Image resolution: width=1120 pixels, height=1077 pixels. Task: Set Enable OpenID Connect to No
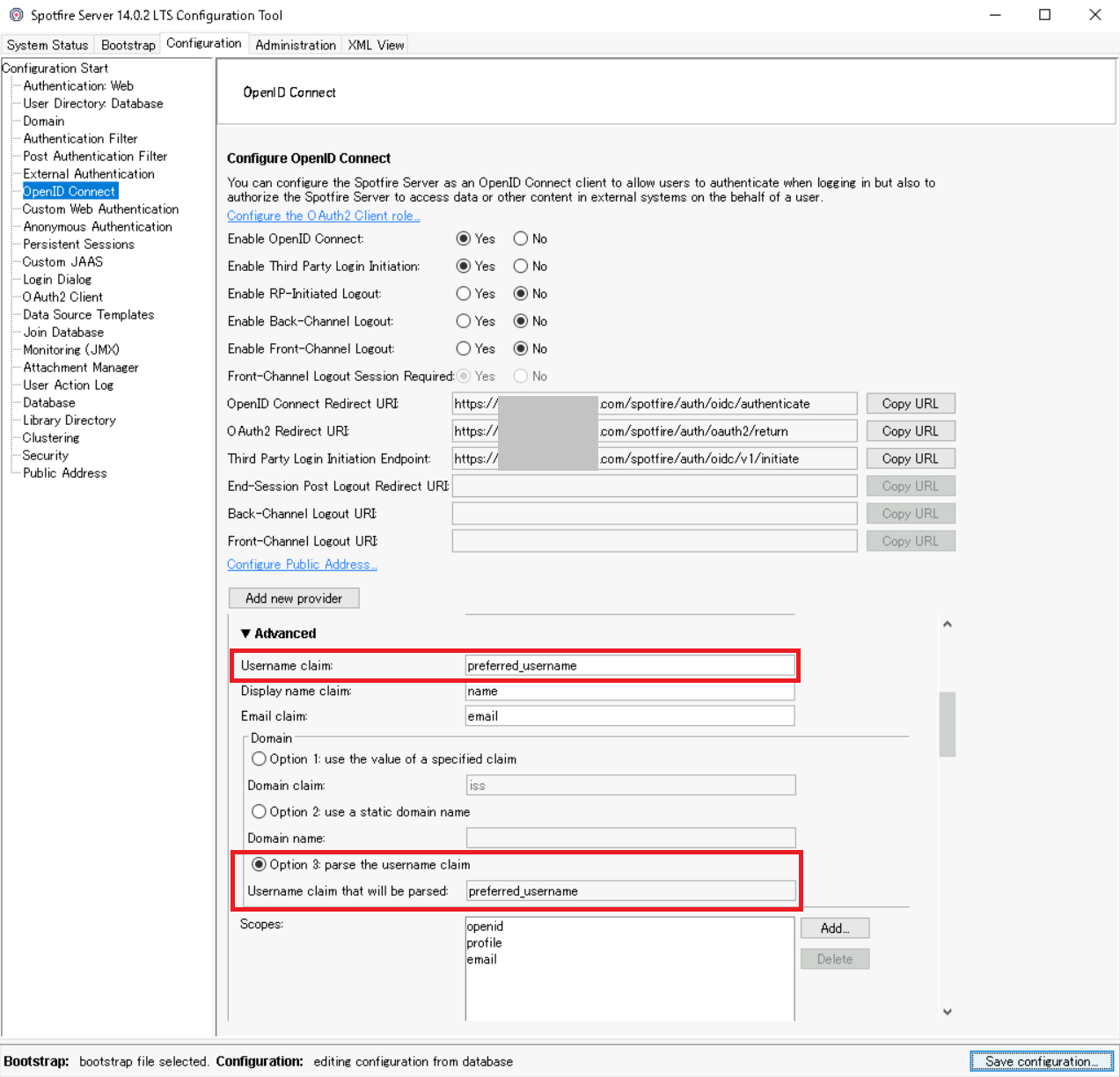[x=521, y=238]
